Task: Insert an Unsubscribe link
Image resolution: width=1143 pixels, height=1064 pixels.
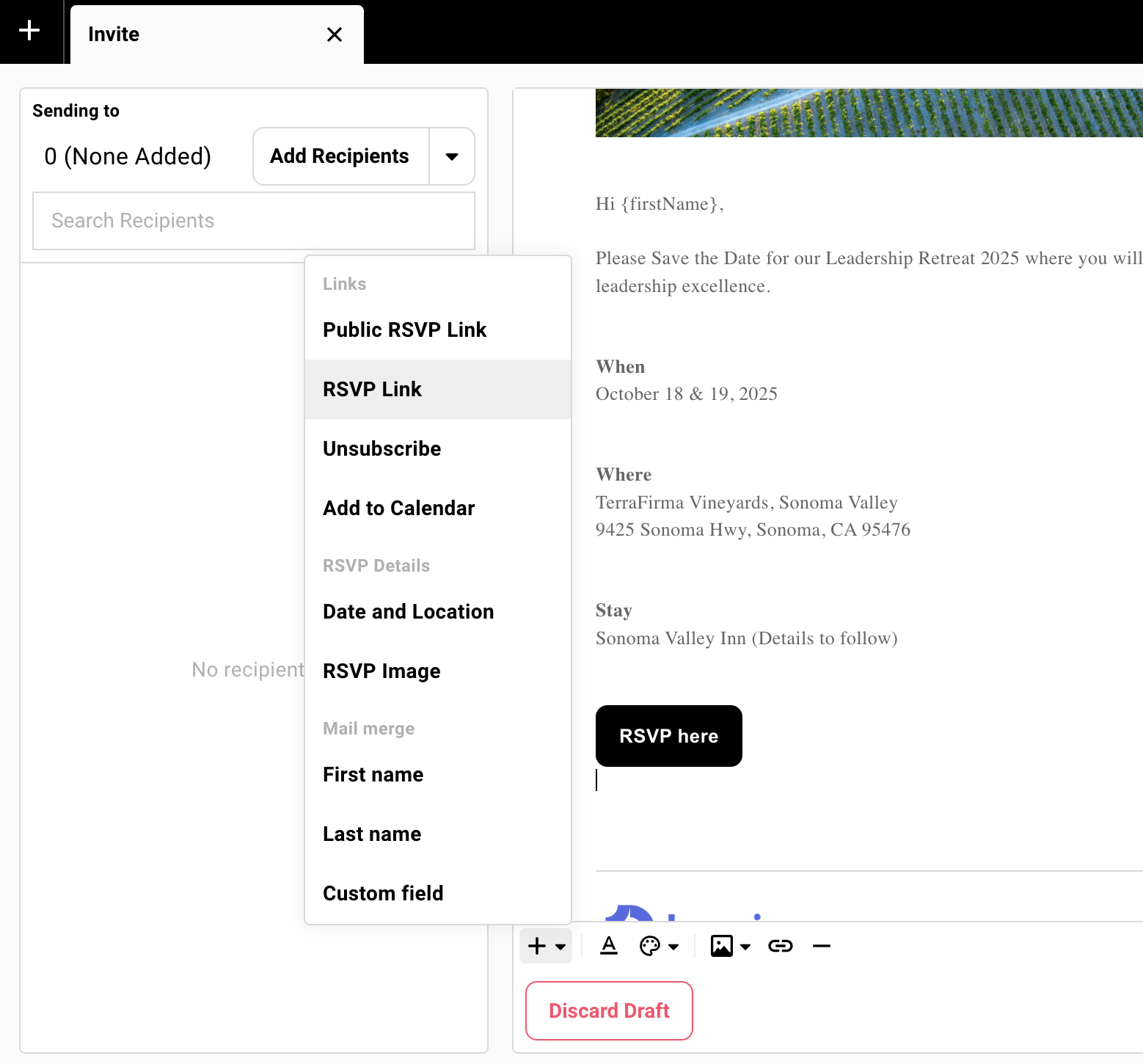Action: pyautogui.click(x=381, y=448)
